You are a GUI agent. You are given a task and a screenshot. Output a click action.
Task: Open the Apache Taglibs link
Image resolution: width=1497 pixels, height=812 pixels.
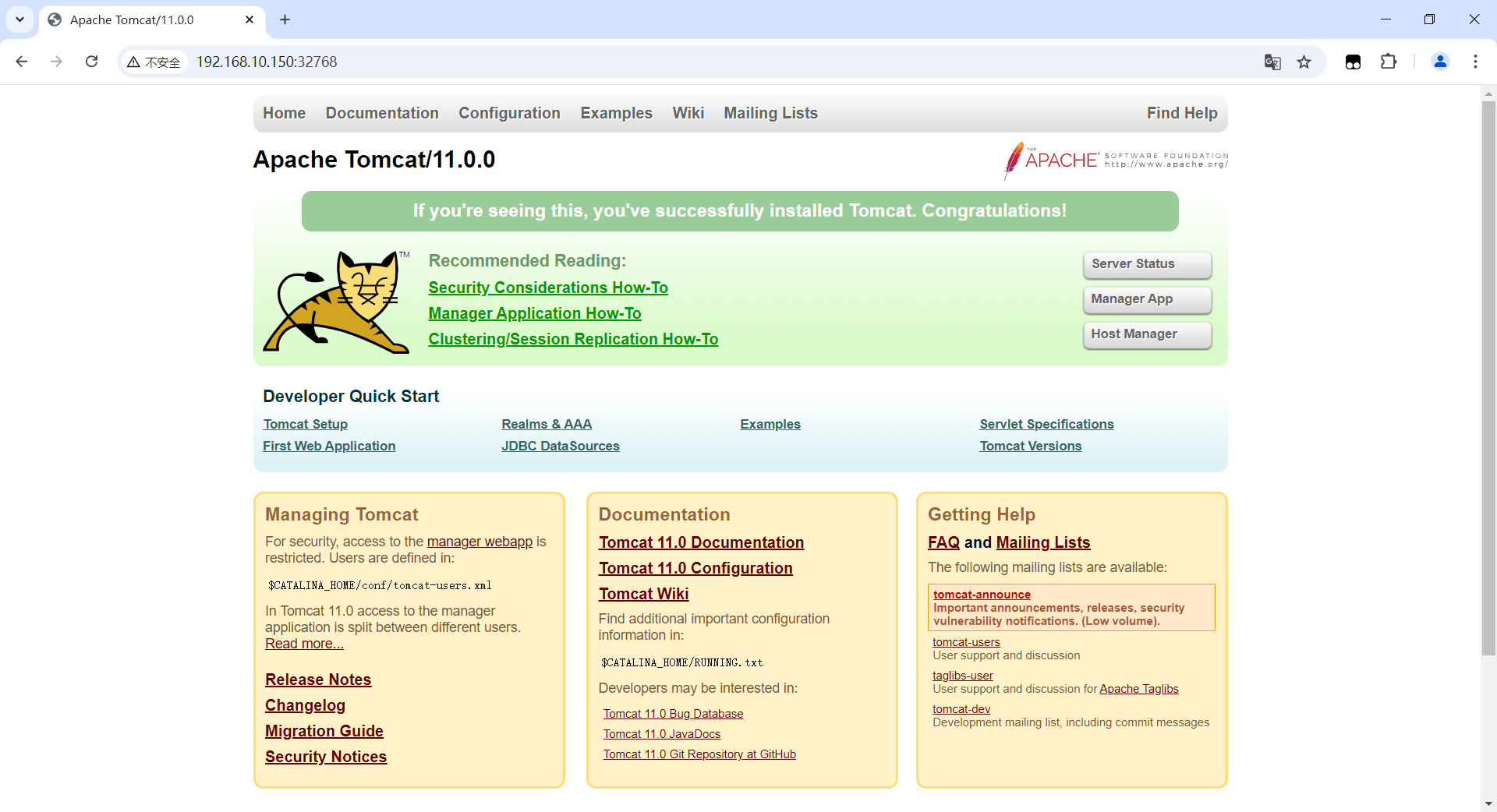tap(1138, 689)
